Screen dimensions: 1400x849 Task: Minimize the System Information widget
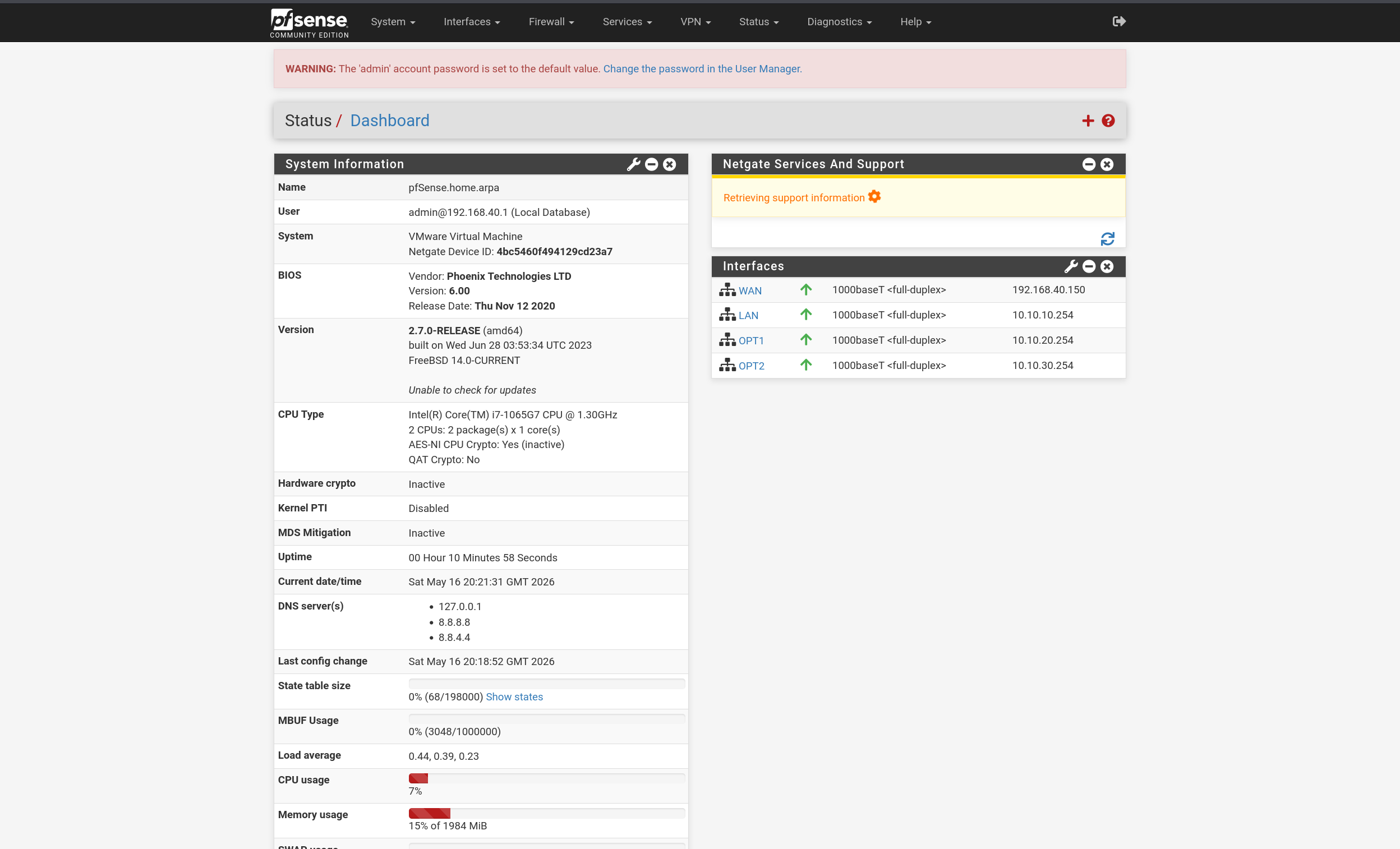652,164
